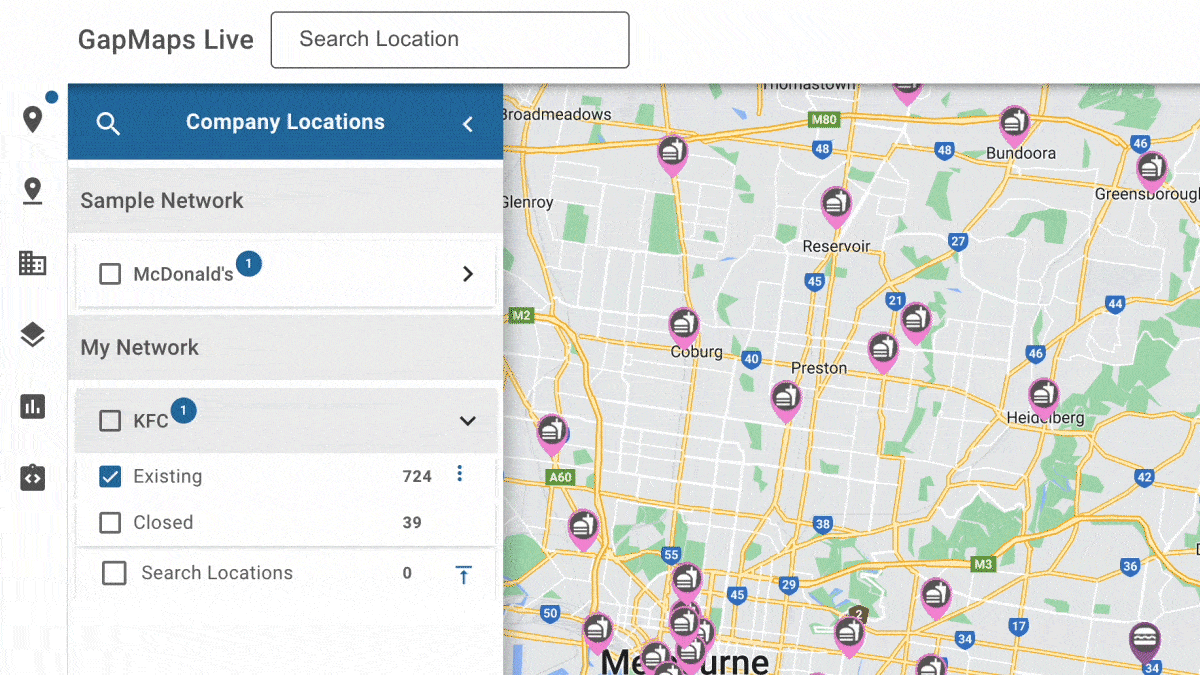Click the 0 count for Search Locations

(407, 573)
